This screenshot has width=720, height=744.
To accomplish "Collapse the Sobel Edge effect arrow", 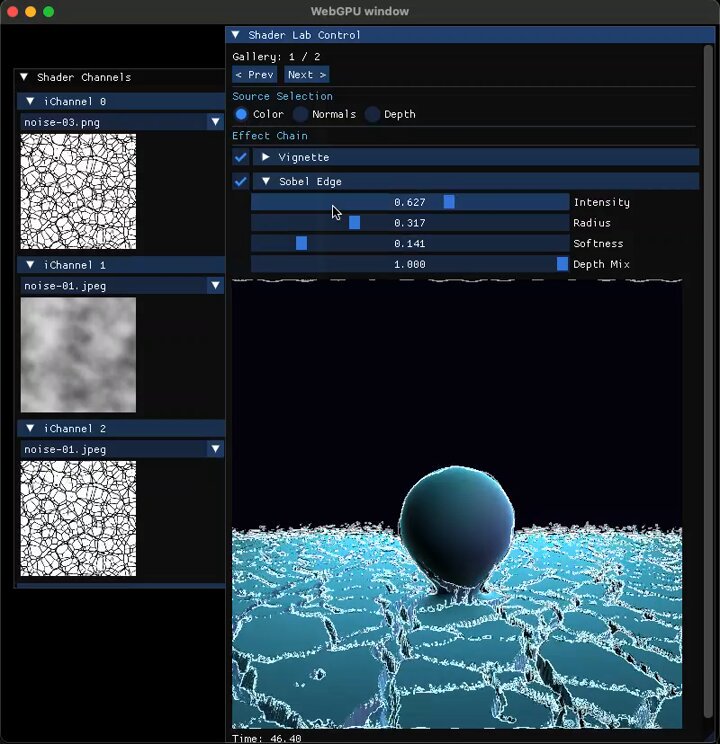I will (266, 181).
